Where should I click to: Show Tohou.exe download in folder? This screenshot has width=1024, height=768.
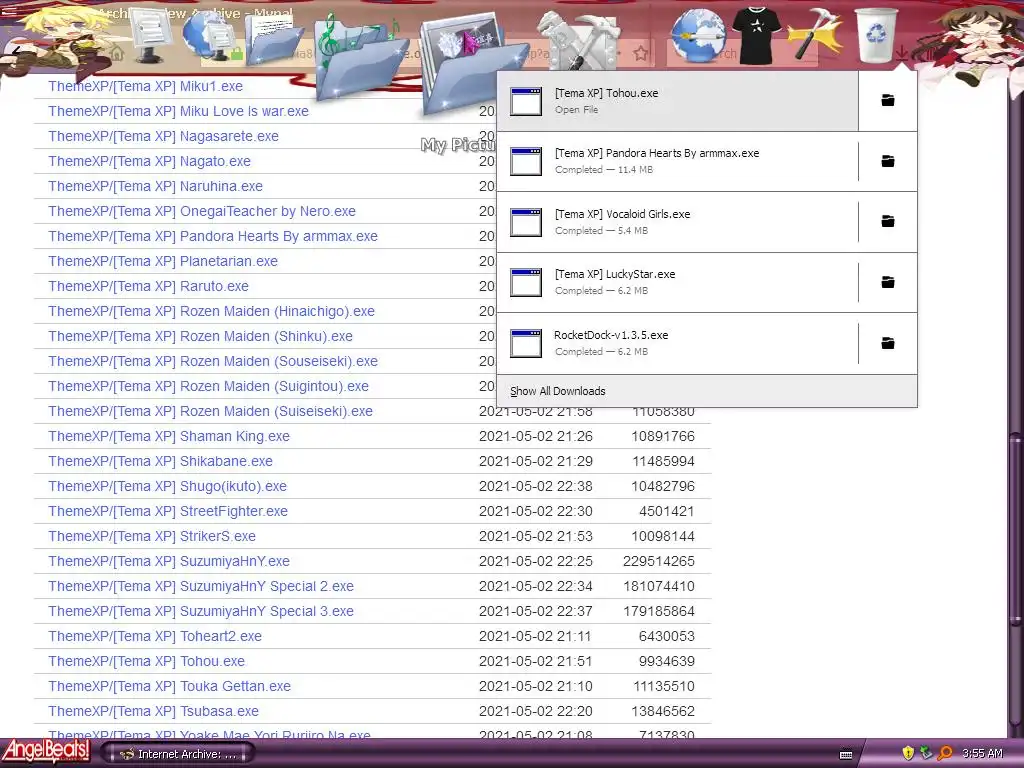point(888,100)
